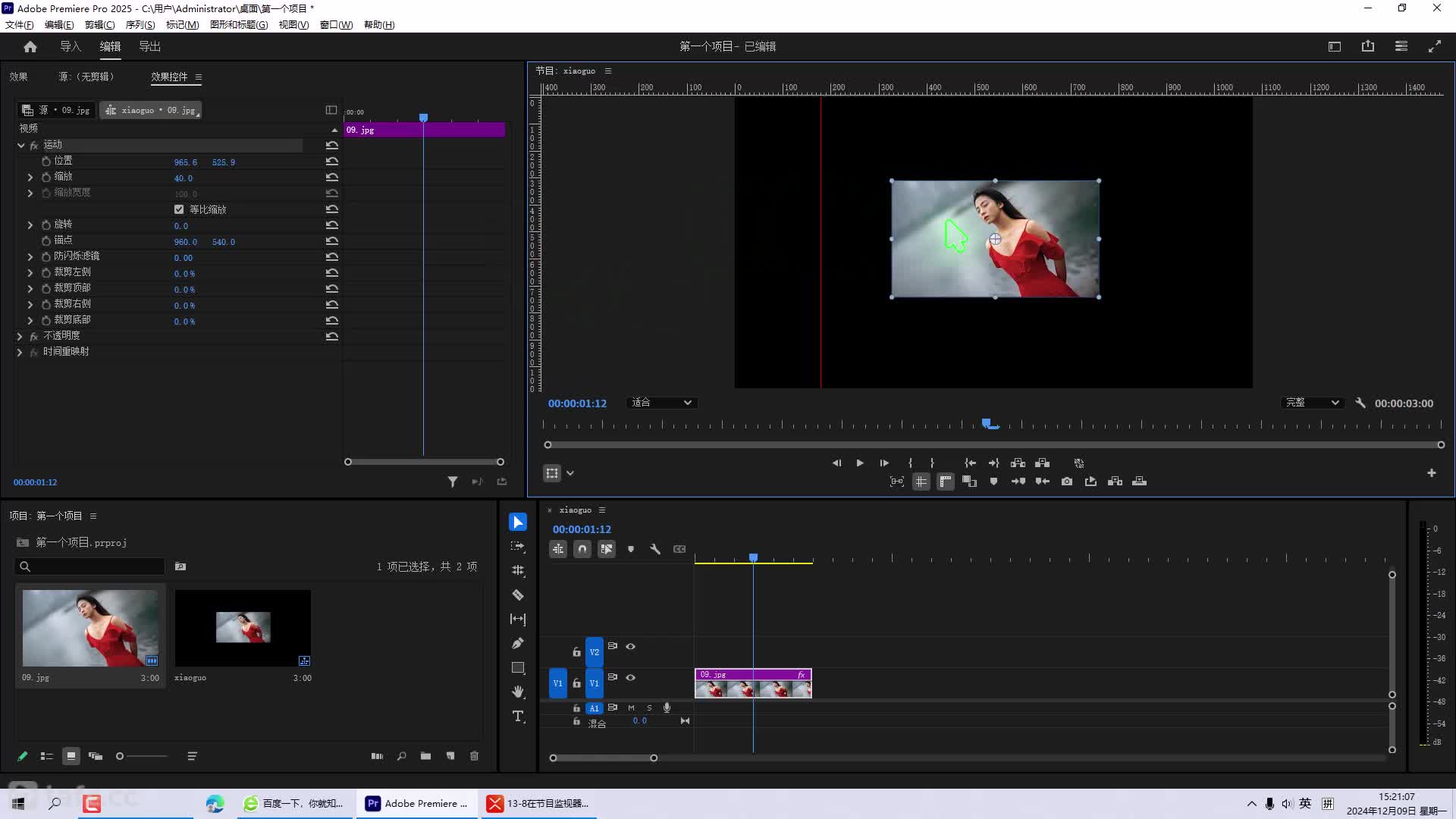
Task: Expand the 时间重映射 effect group
Action: (20, 352)
